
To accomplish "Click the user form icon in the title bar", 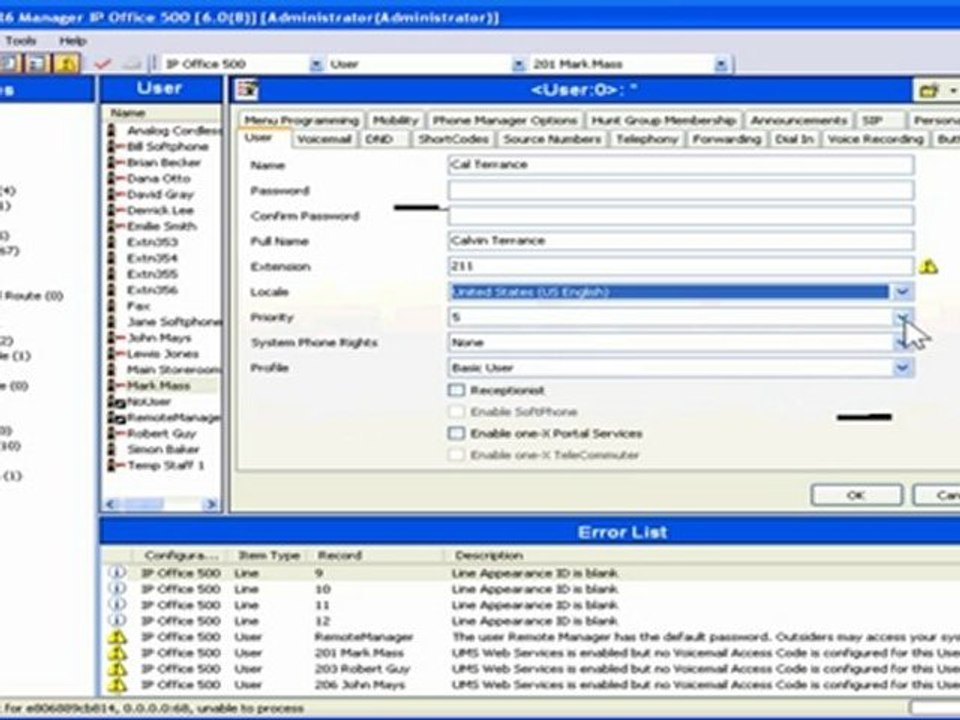I will (x=248, y=90).
